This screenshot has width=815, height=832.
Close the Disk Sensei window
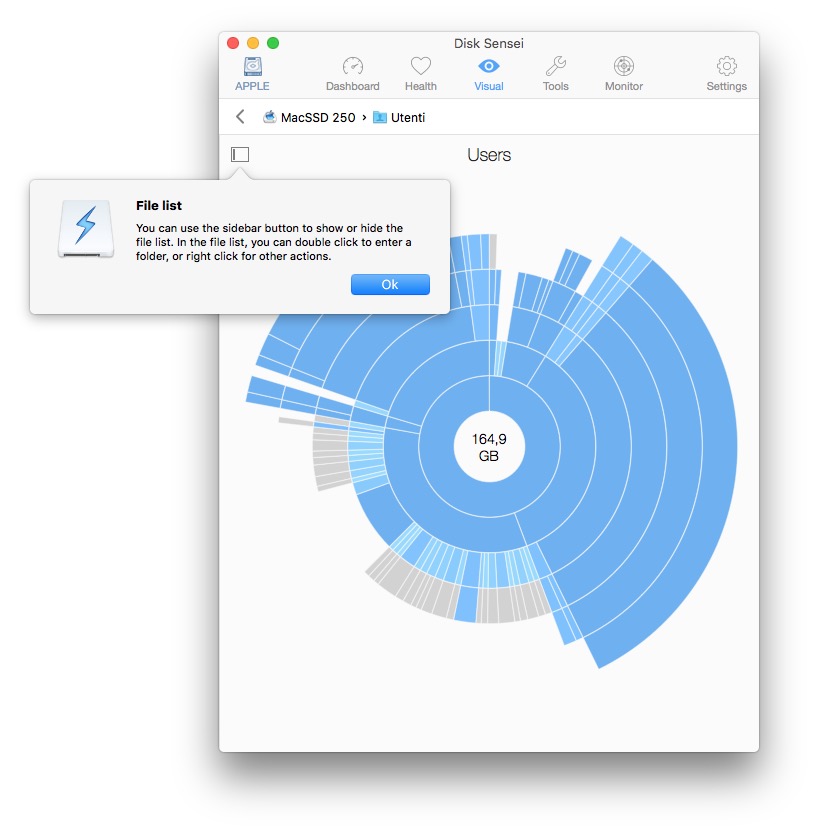pyautogui.click(x=233, y=43)
